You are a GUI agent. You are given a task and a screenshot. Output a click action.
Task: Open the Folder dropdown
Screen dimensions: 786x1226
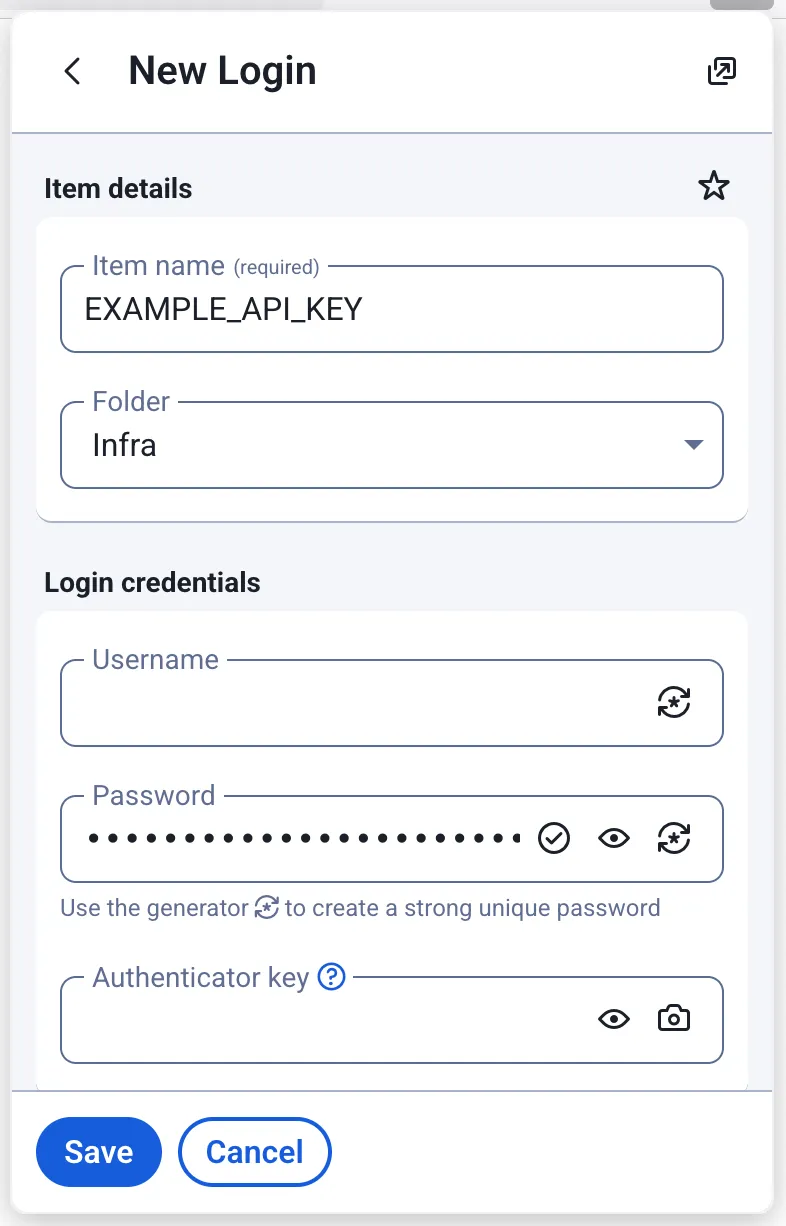click(x=392, y=445)
